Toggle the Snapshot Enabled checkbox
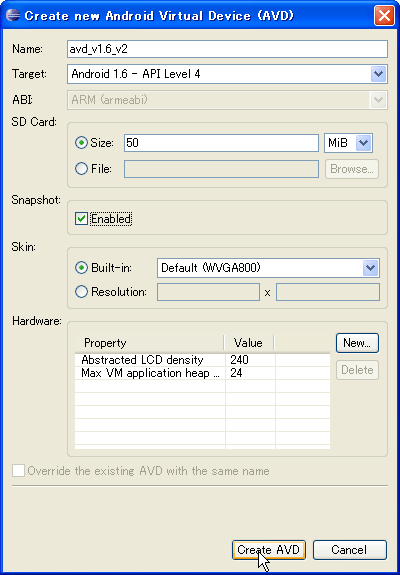 pos(81,219)
